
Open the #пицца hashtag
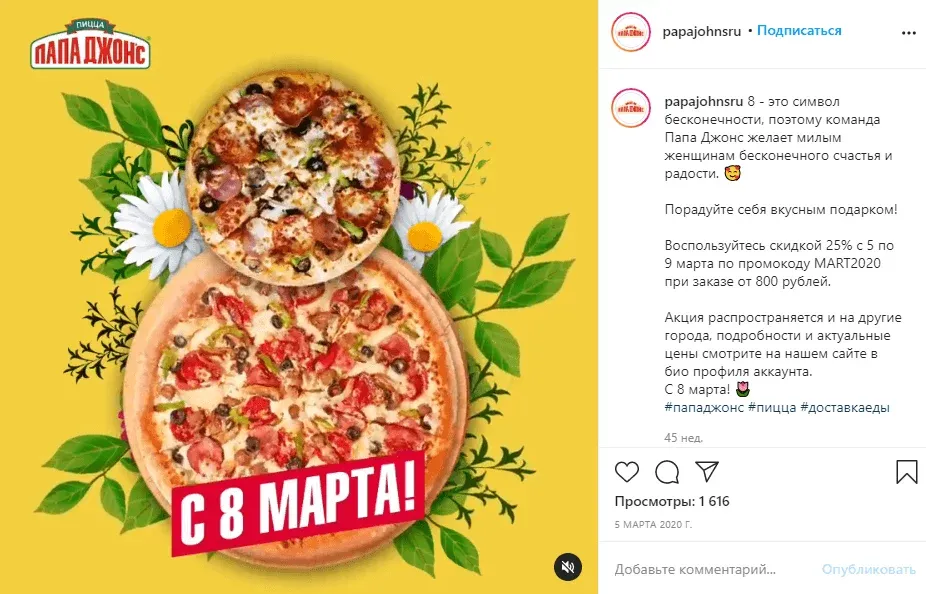(772, 407)
